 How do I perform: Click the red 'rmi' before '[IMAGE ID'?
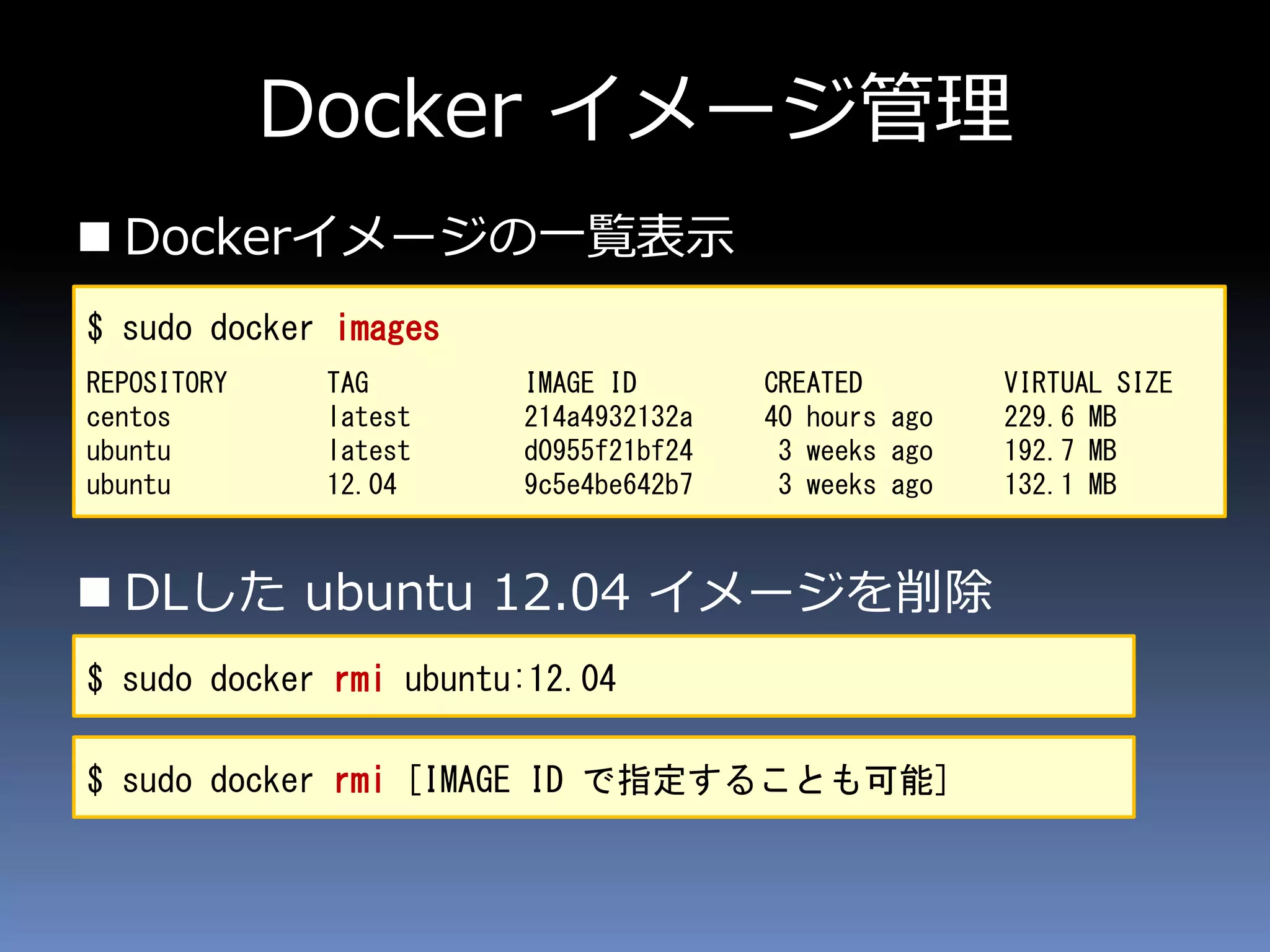pyautogui.click(x=358, y=780)
